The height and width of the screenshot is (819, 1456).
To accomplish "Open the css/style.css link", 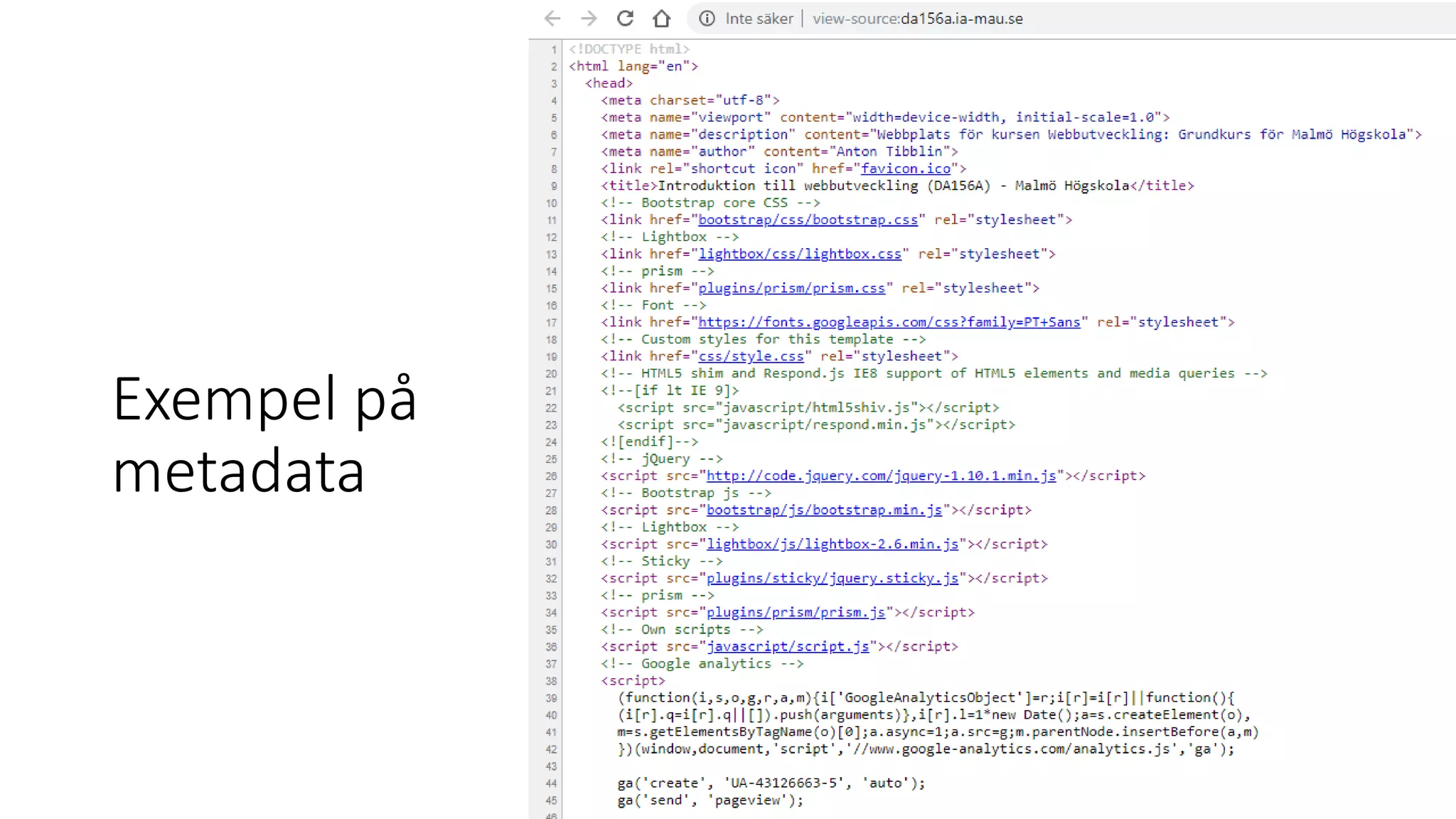I will click(751, 356).
